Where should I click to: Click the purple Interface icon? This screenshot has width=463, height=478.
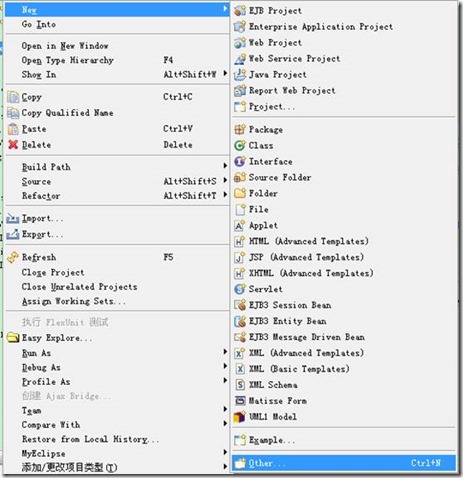[x=240, y=161]
